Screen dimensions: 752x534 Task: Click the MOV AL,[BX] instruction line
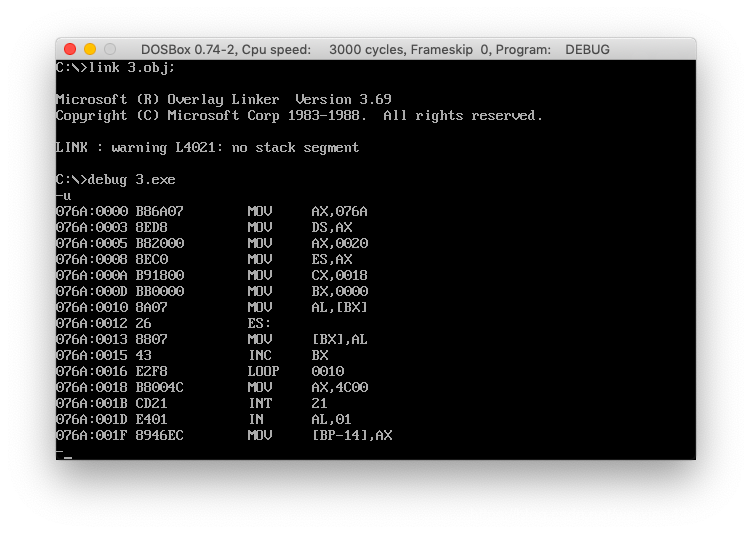pyautogui.click(x=212, y=308)
